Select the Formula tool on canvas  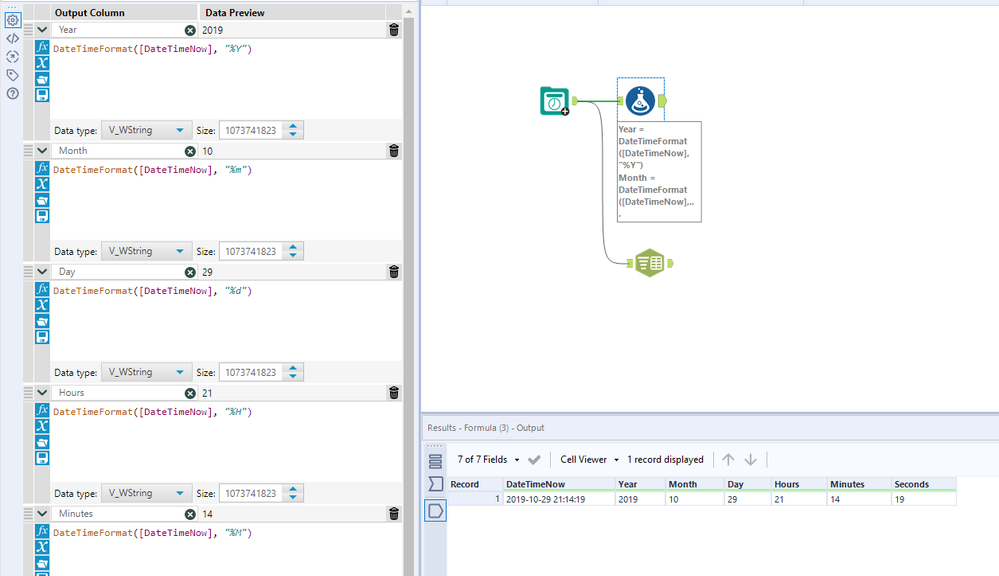pos(640,101)
